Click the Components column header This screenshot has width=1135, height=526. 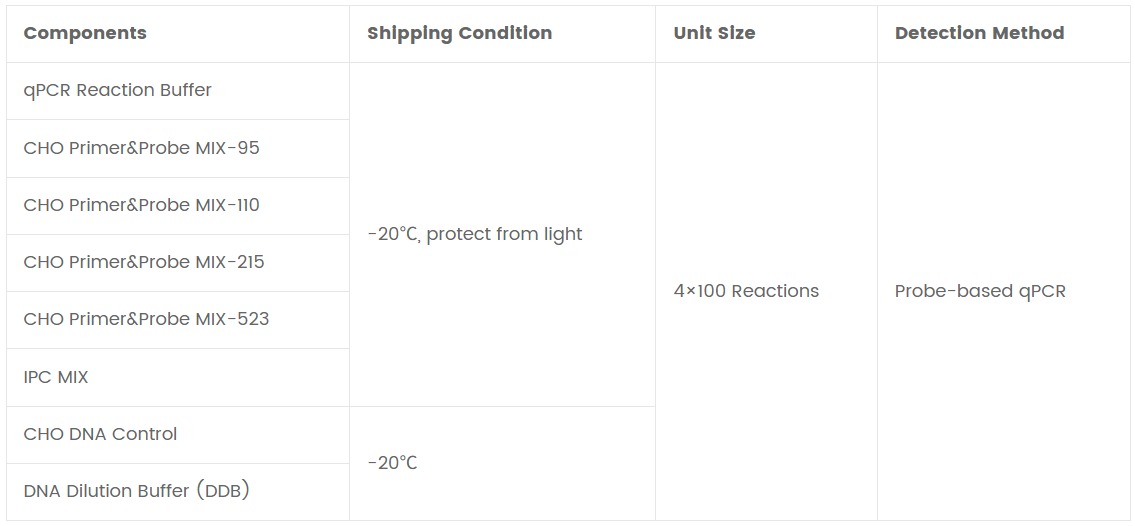pos(85,33)
